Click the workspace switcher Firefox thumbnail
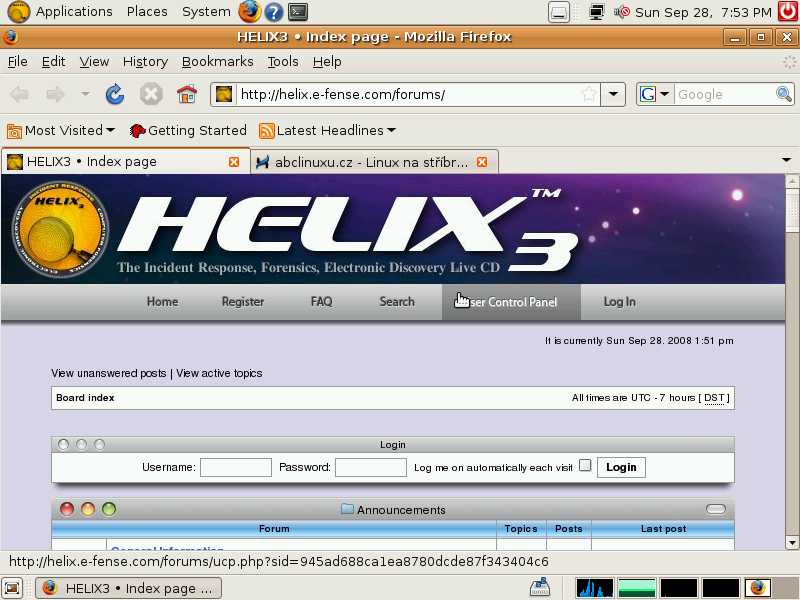Image resolution: width=800 pixels, height=600 pixels. pos(758,588)
